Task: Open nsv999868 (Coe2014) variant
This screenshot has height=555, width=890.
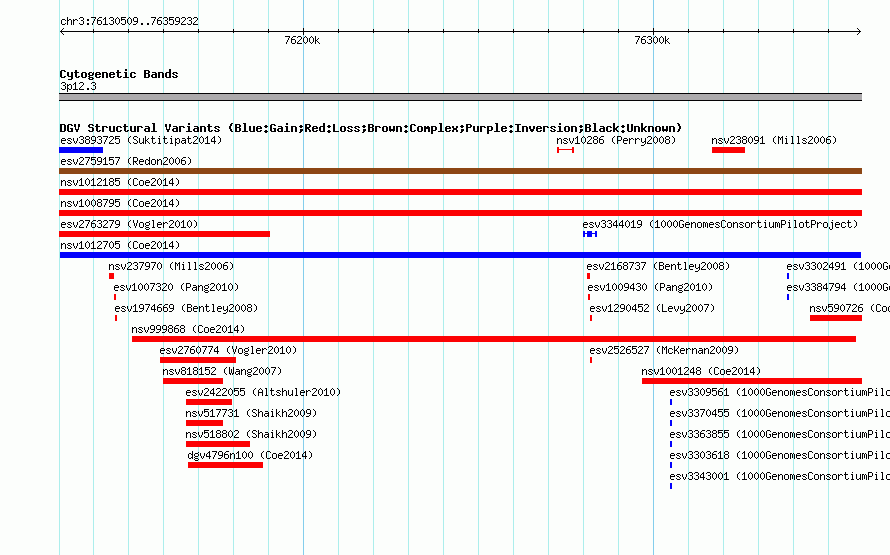Action: click(x=188, y=329)
